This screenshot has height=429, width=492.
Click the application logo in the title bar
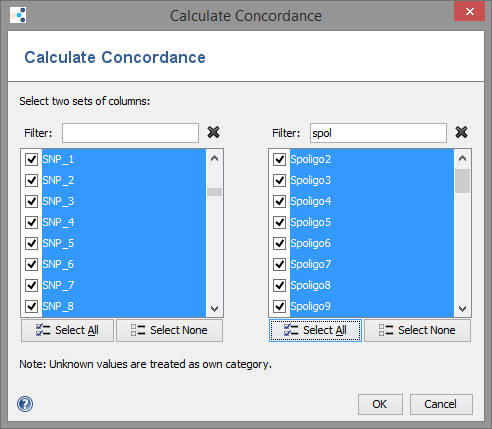18,15
